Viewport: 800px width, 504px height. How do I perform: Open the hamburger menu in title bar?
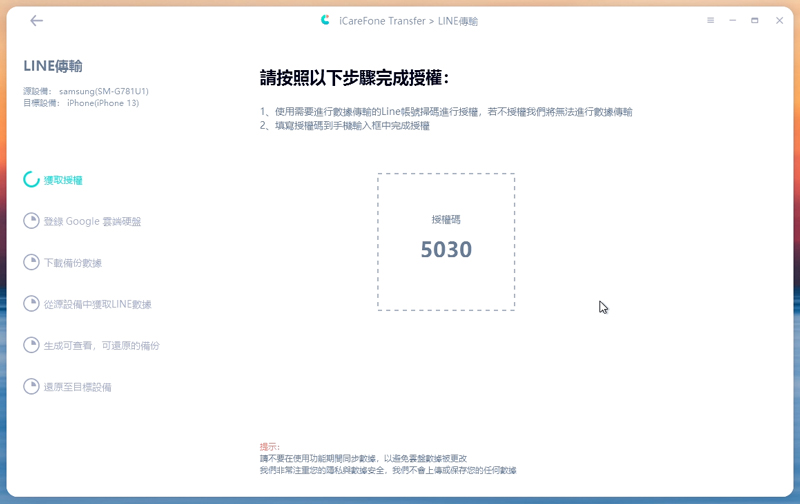(x=711, y=20)
